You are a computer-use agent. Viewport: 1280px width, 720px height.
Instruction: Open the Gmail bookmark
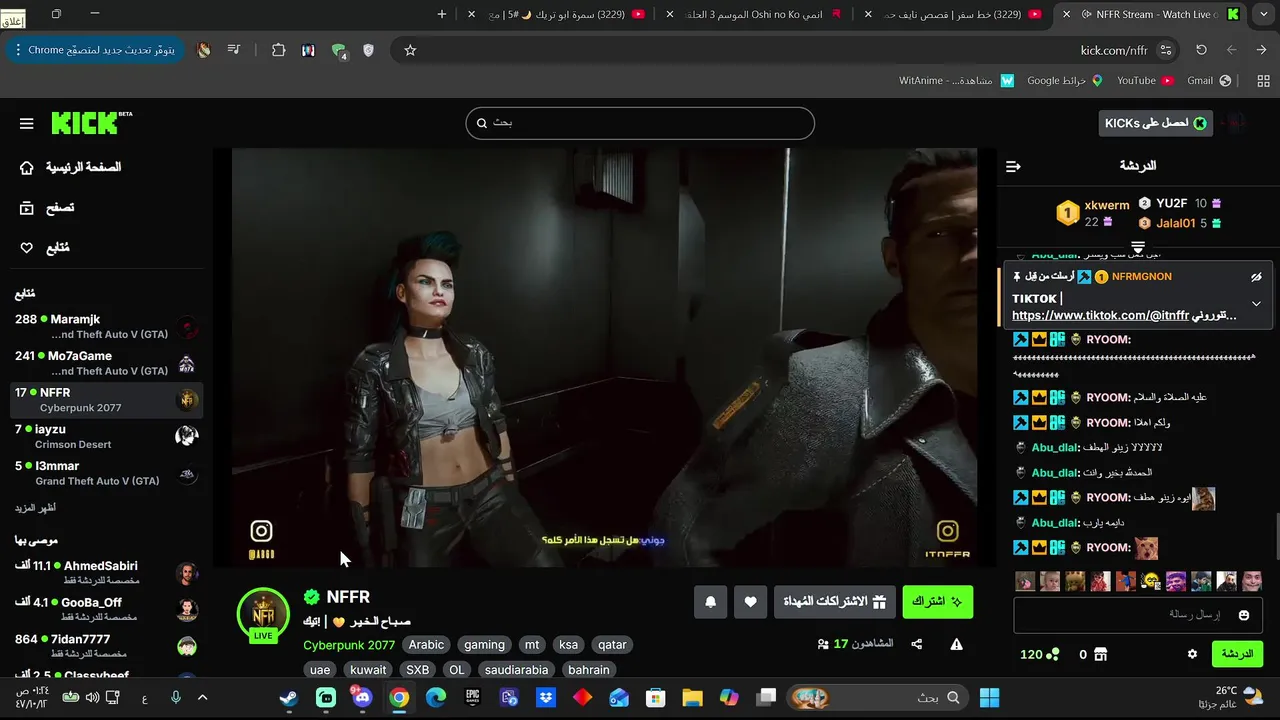(1209, 80)
